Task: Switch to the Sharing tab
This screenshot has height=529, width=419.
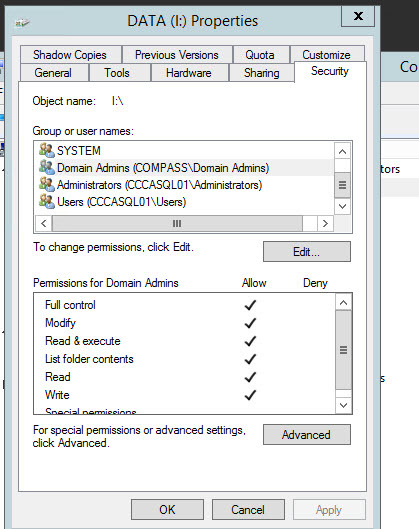Action: click(x=261, y=73)
